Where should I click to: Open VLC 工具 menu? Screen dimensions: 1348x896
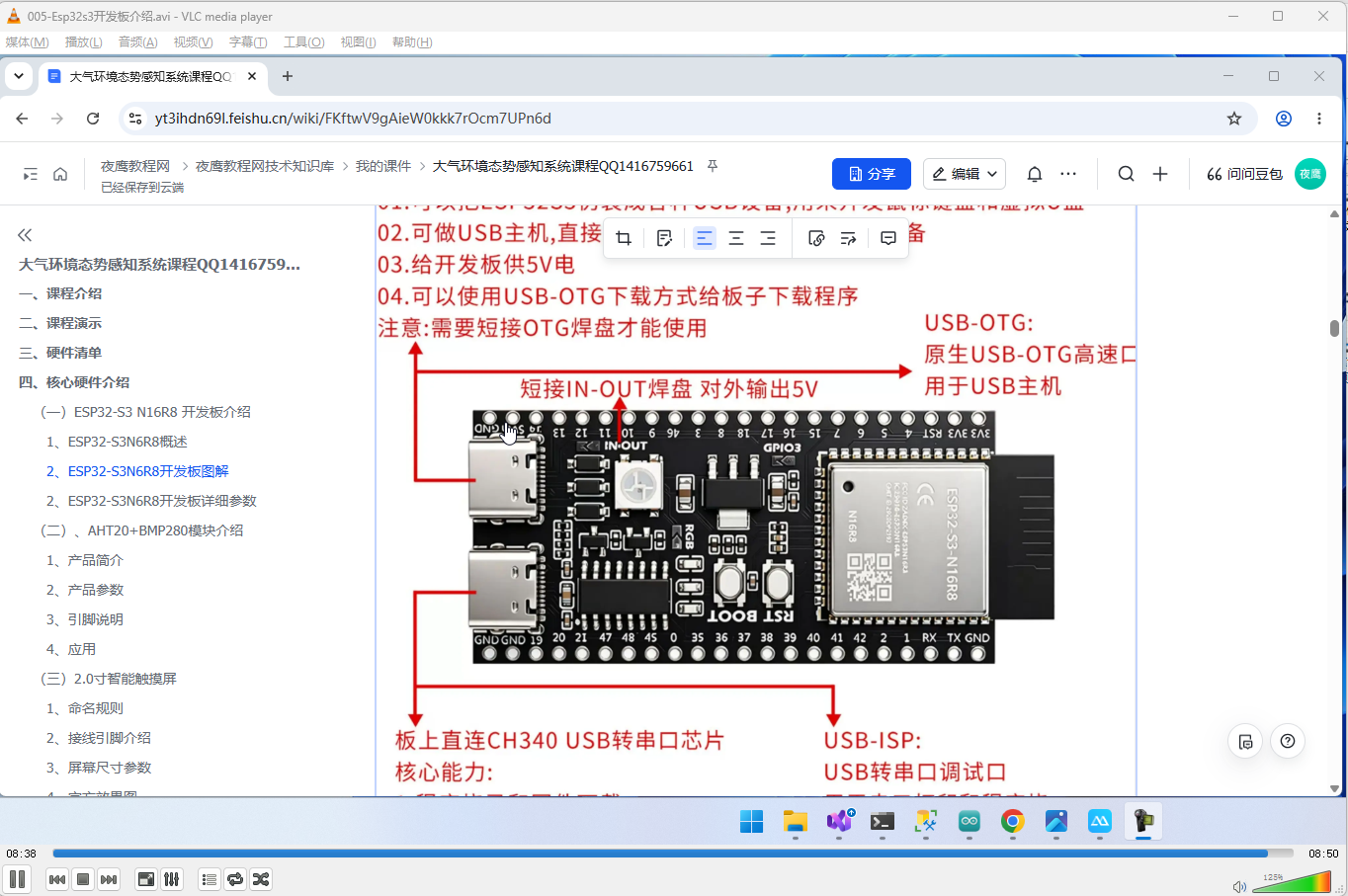(x=303, y=42)
